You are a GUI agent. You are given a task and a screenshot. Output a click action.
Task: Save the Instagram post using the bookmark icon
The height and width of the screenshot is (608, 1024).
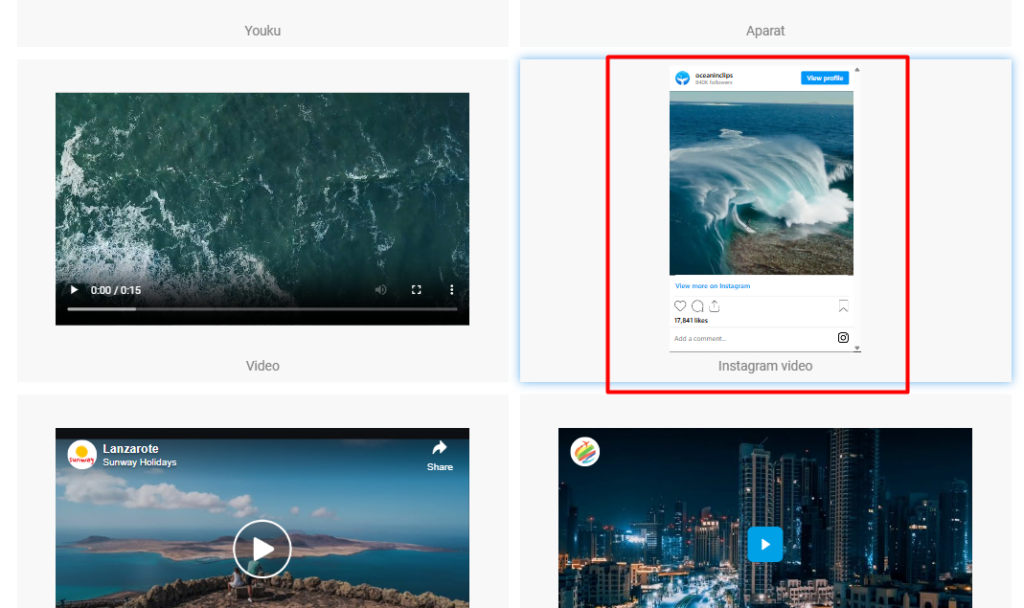click(843, 306)
